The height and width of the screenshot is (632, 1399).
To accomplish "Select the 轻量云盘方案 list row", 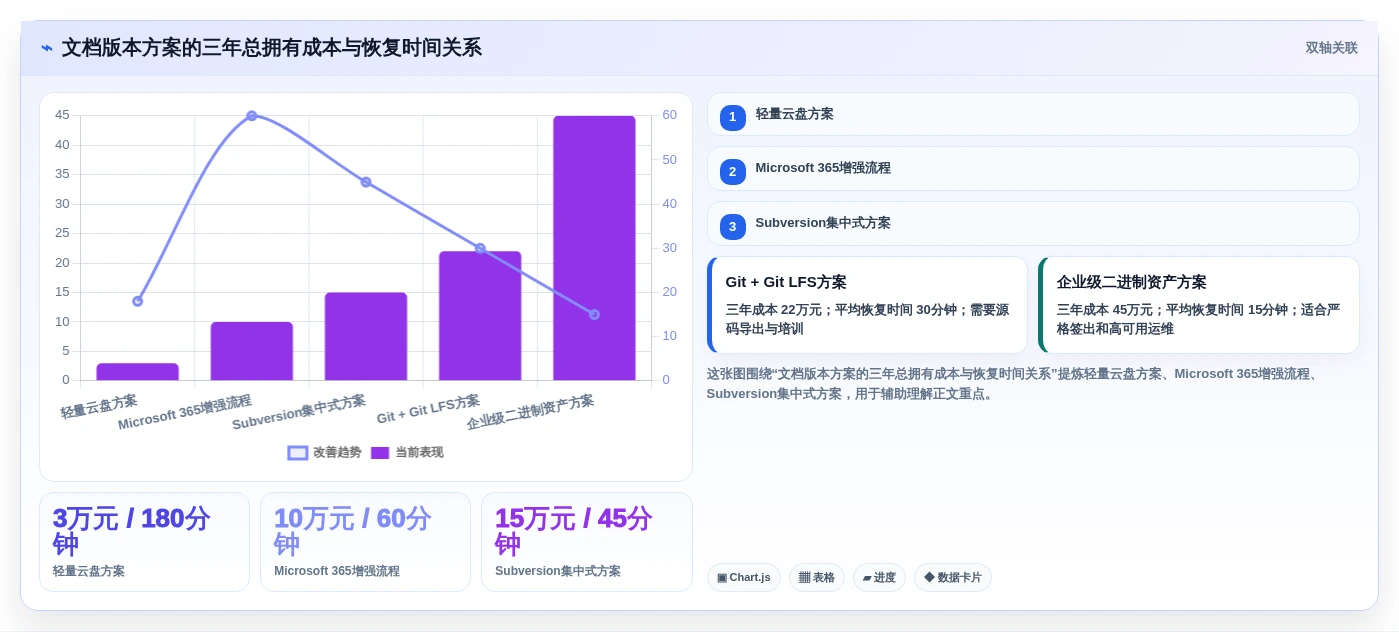I will [x=1033, y=114].
